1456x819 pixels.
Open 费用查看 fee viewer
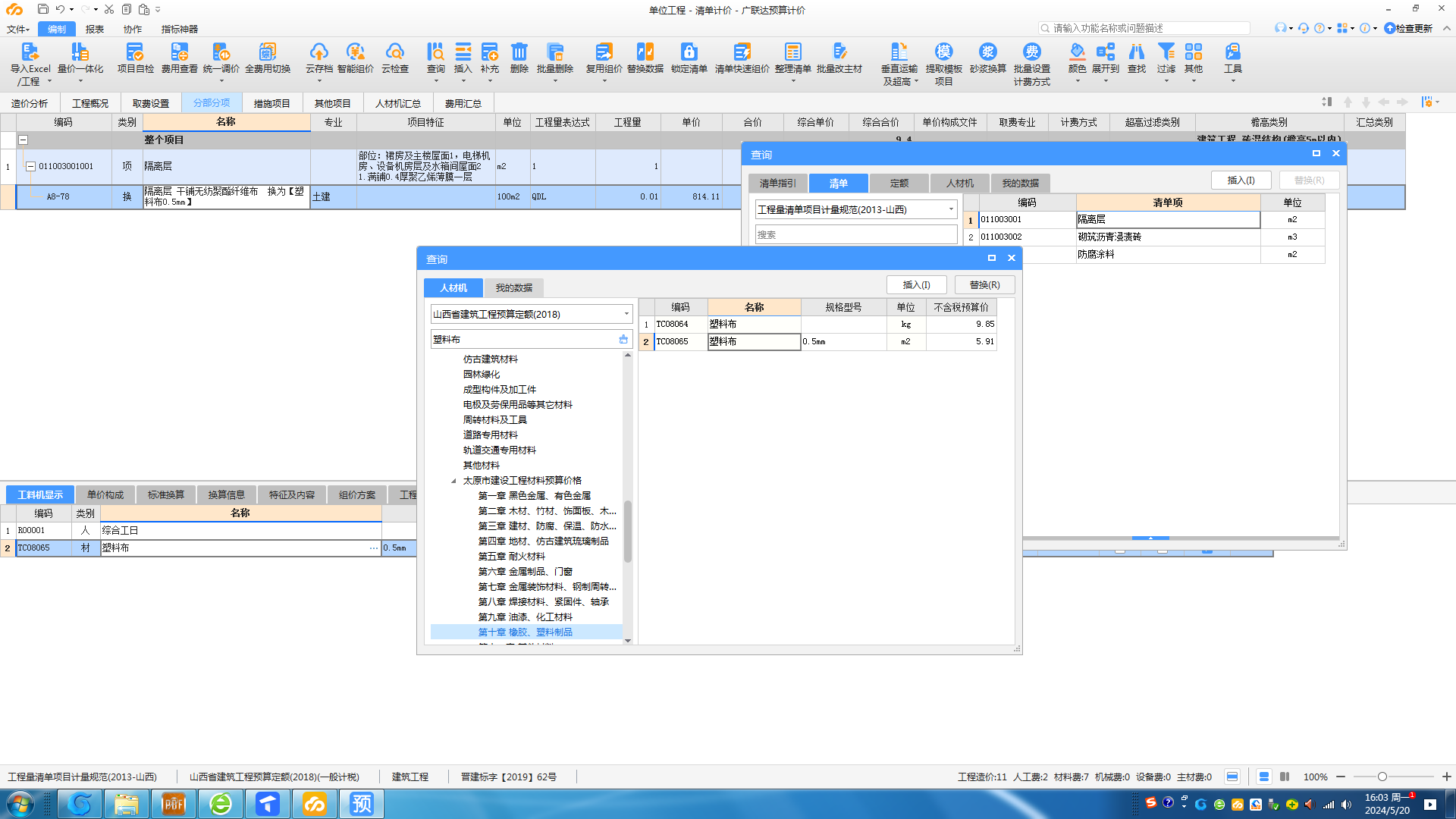[x=179, y=59]
